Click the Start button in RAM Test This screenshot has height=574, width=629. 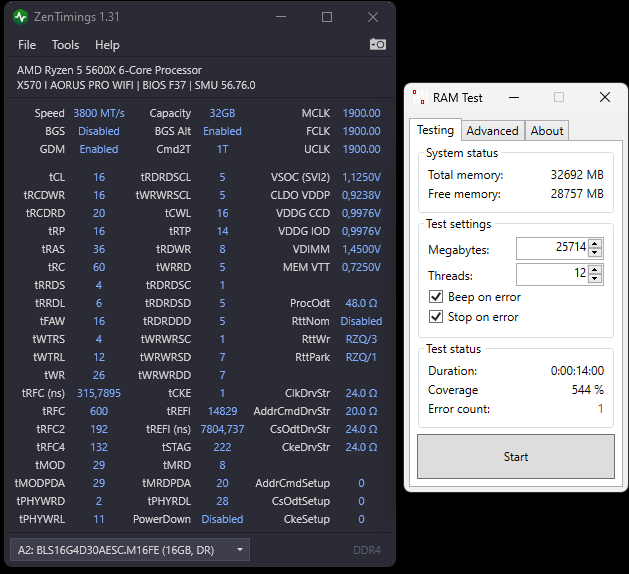coord(516,456)
